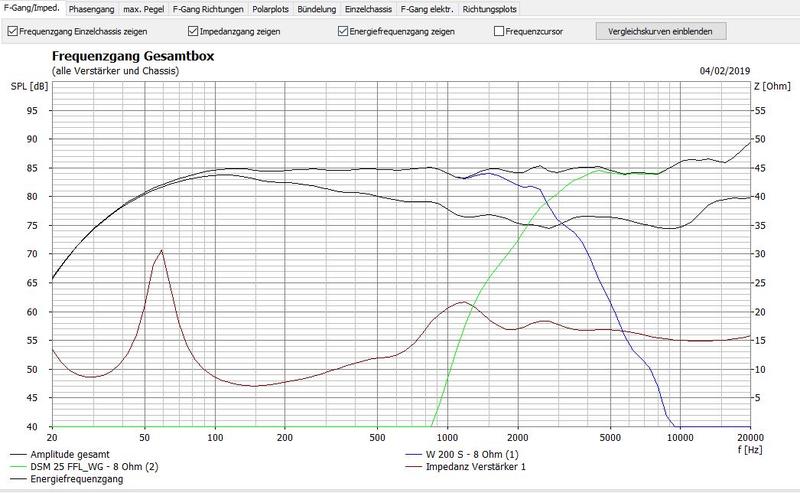Image resolution: width=800 pixels, height=493 pixels.
Task: Open the Einzelchassis tab
Action: point(368,9)
